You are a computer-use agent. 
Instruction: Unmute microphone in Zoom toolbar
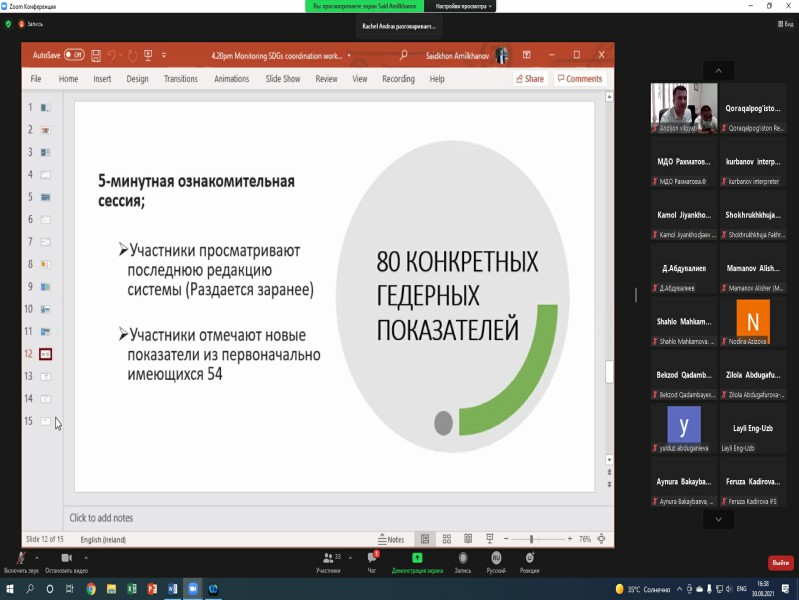click(19, 559)
